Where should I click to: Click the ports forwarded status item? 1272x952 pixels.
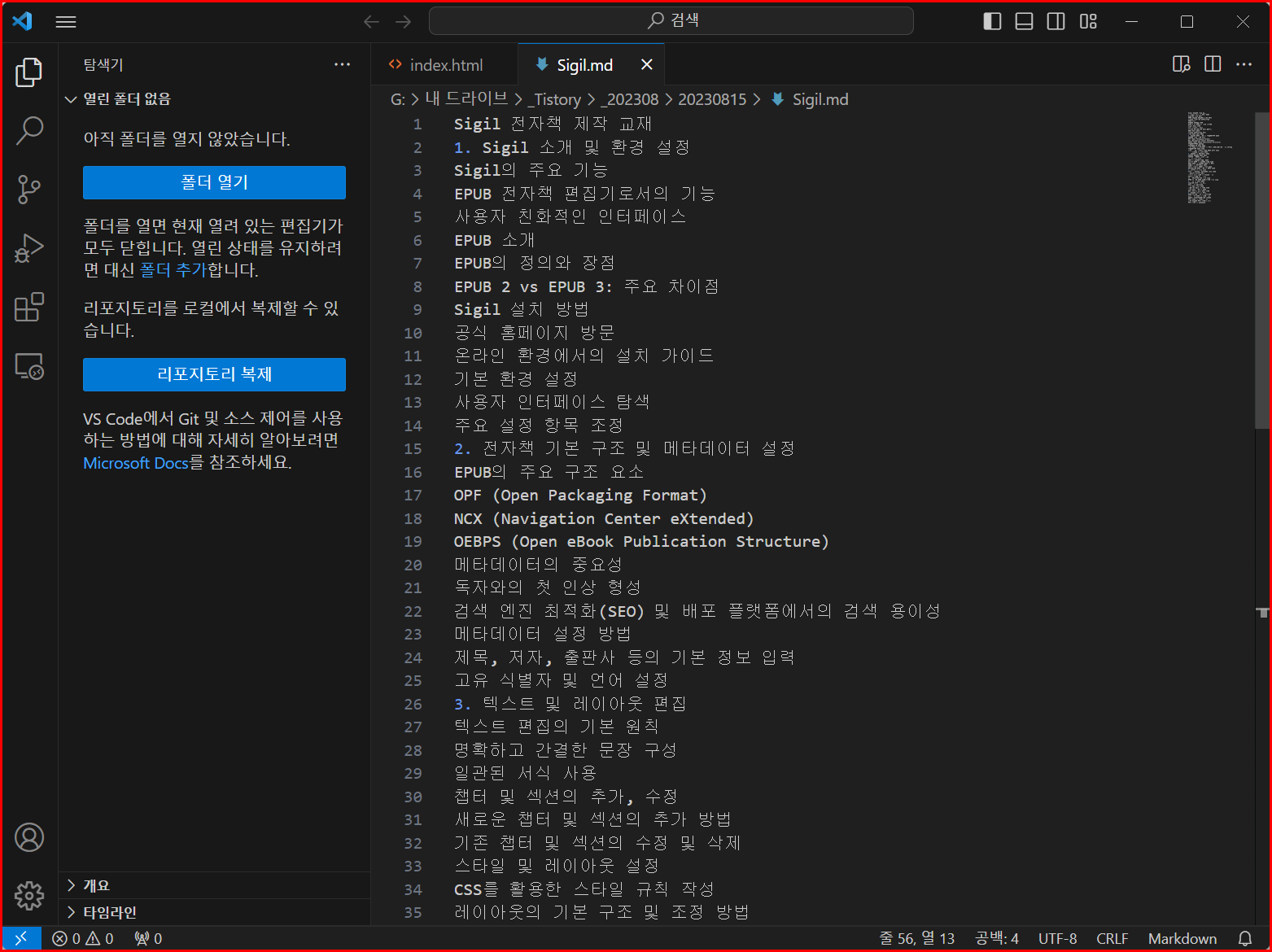point(148,938)
